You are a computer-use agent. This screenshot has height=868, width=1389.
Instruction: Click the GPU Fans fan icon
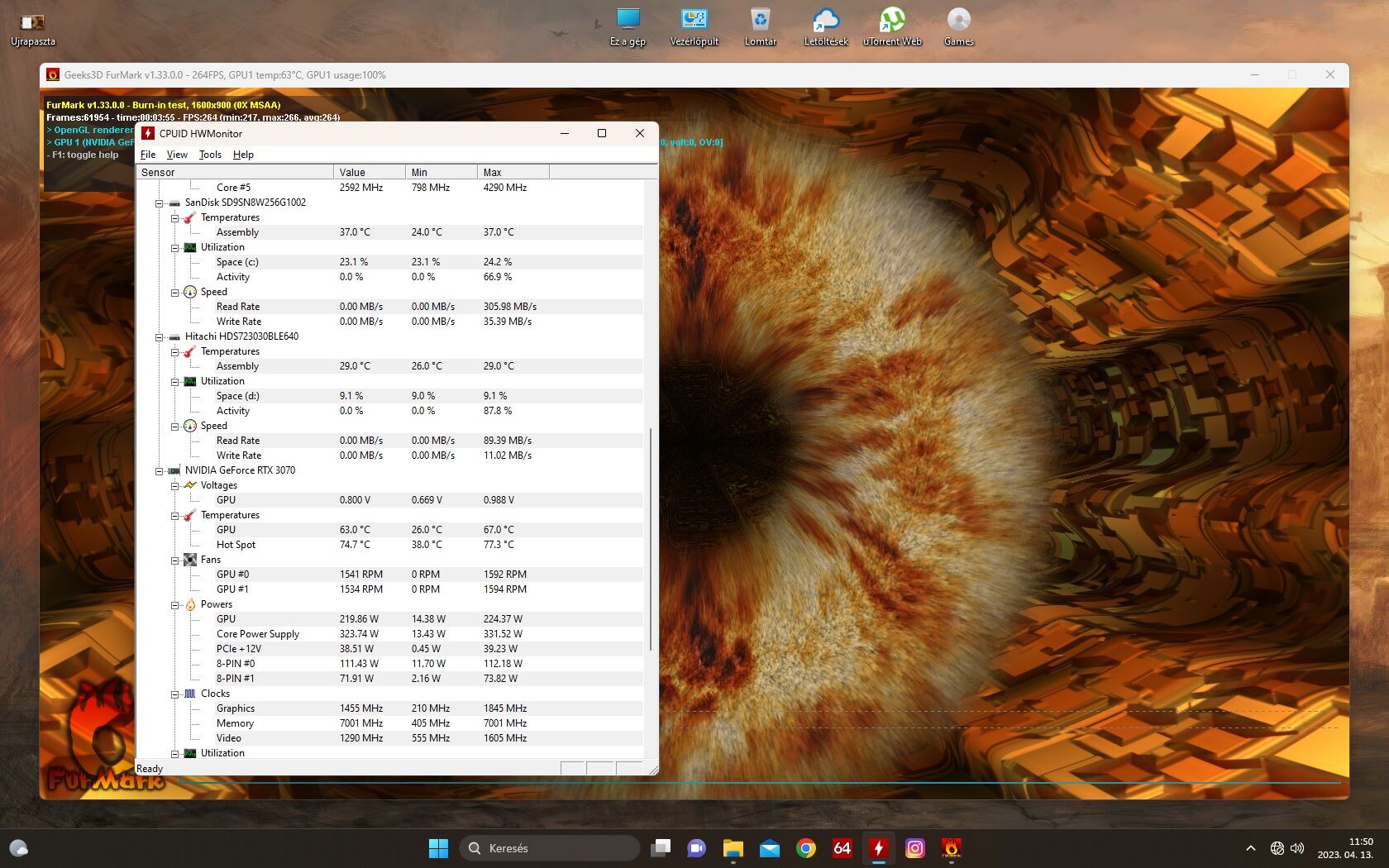click(x=189, y=560)
